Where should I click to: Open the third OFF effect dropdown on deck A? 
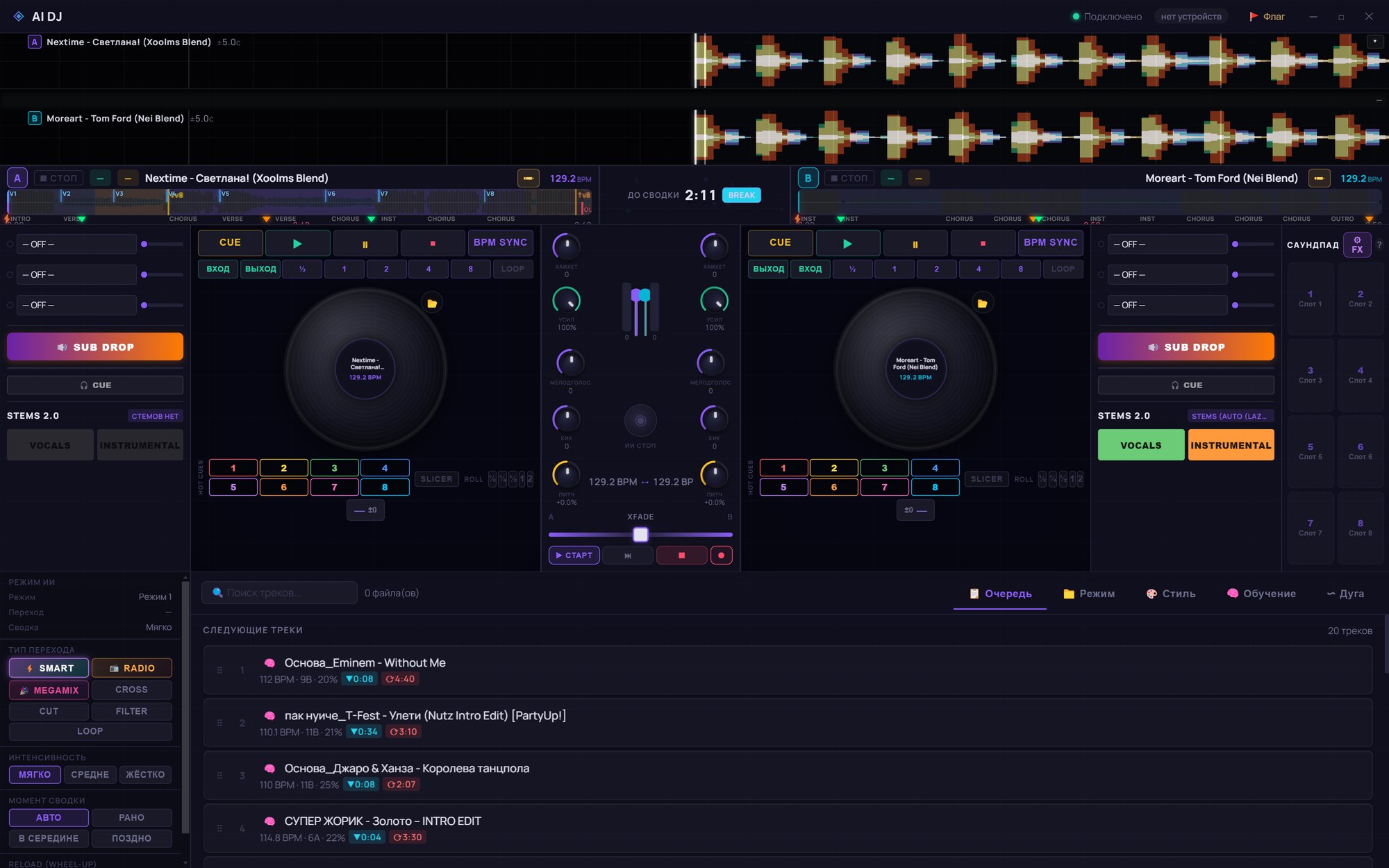[x=76, y=305]
